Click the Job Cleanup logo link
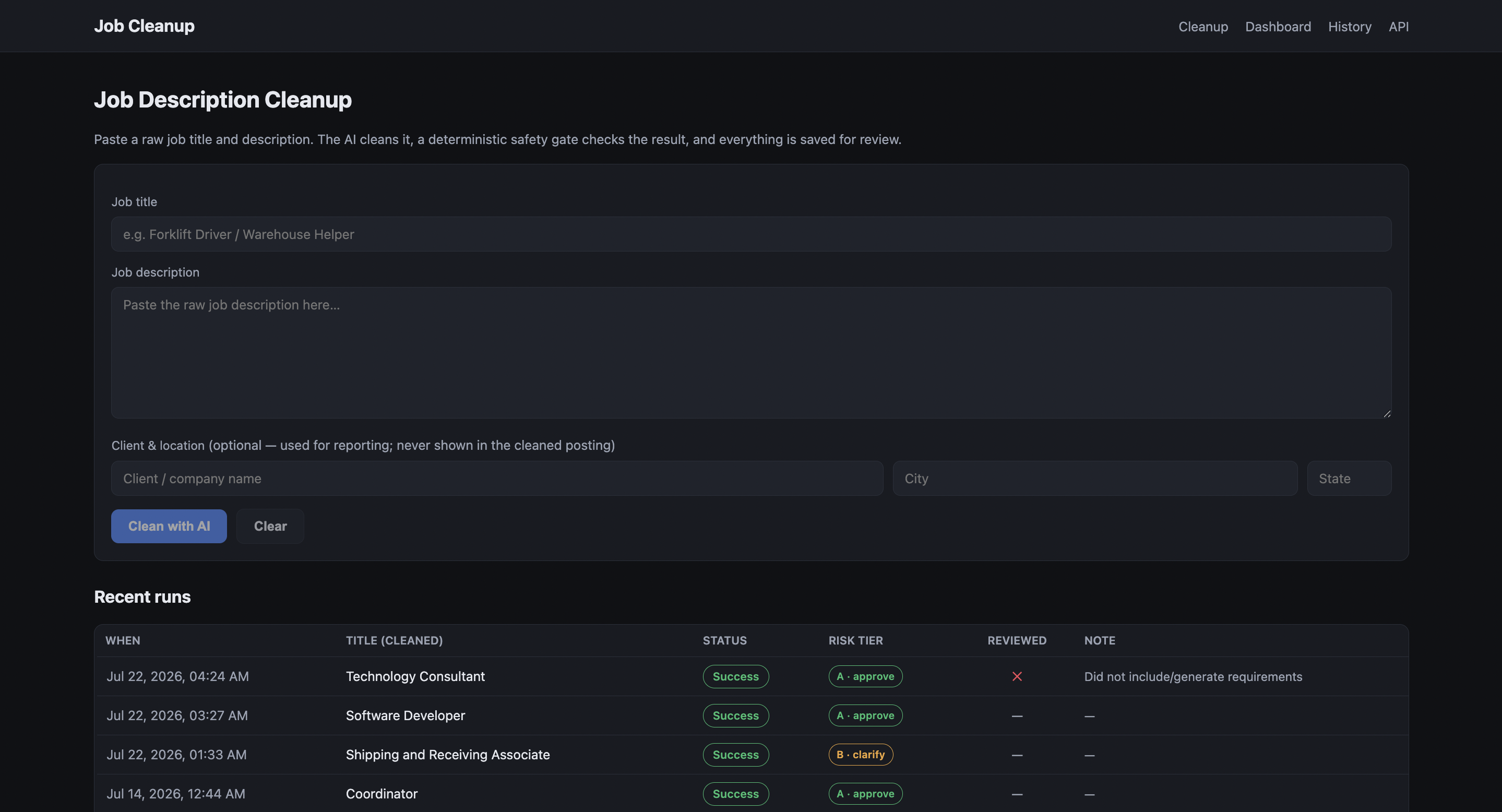Screen dimensions: 1502x812 click(x=144, y=26)
